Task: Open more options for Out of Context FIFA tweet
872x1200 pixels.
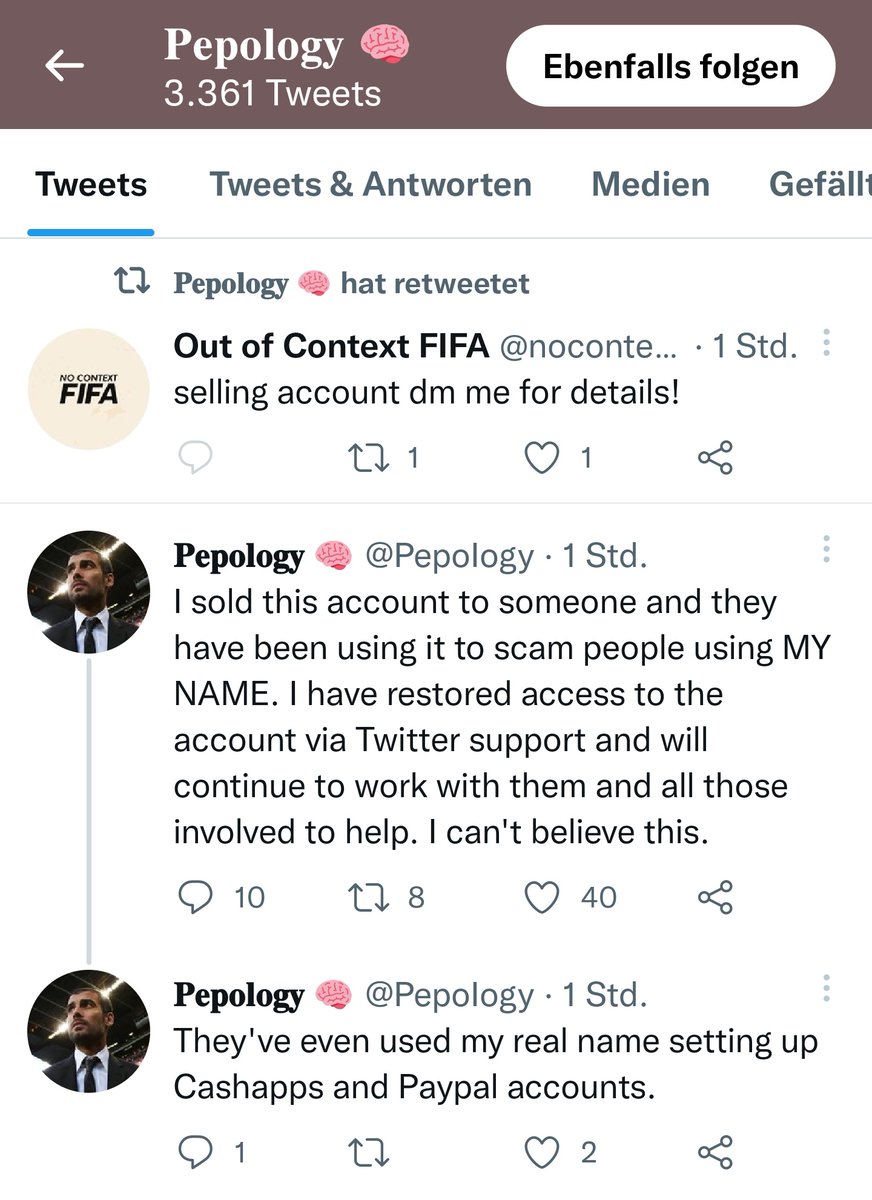Action: [826, 343]
